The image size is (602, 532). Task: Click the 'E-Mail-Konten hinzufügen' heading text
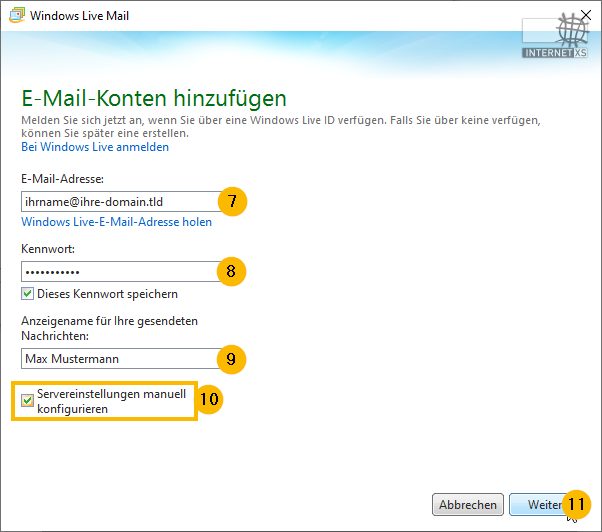[154, 98]
